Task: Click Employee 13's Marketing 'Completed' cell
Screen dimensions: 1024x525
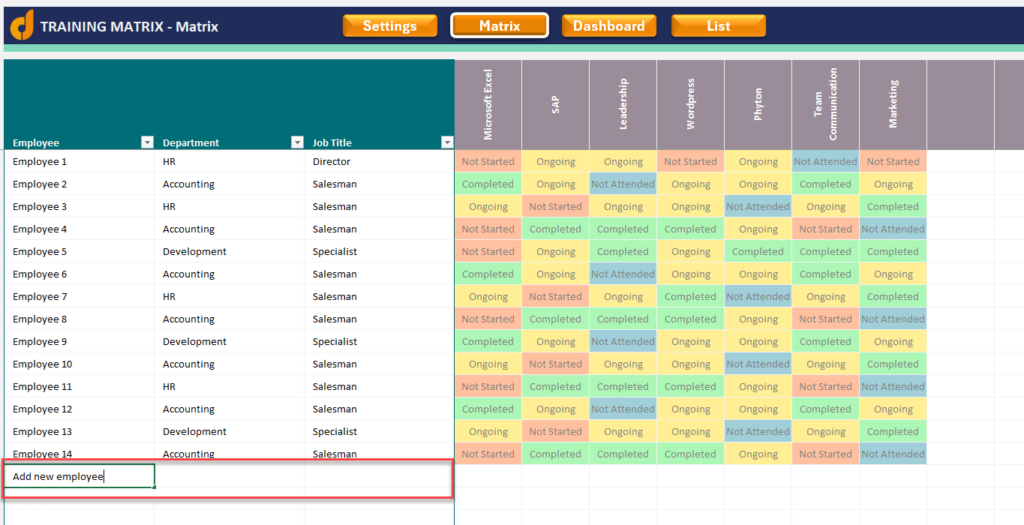Action: click(893, 432)
